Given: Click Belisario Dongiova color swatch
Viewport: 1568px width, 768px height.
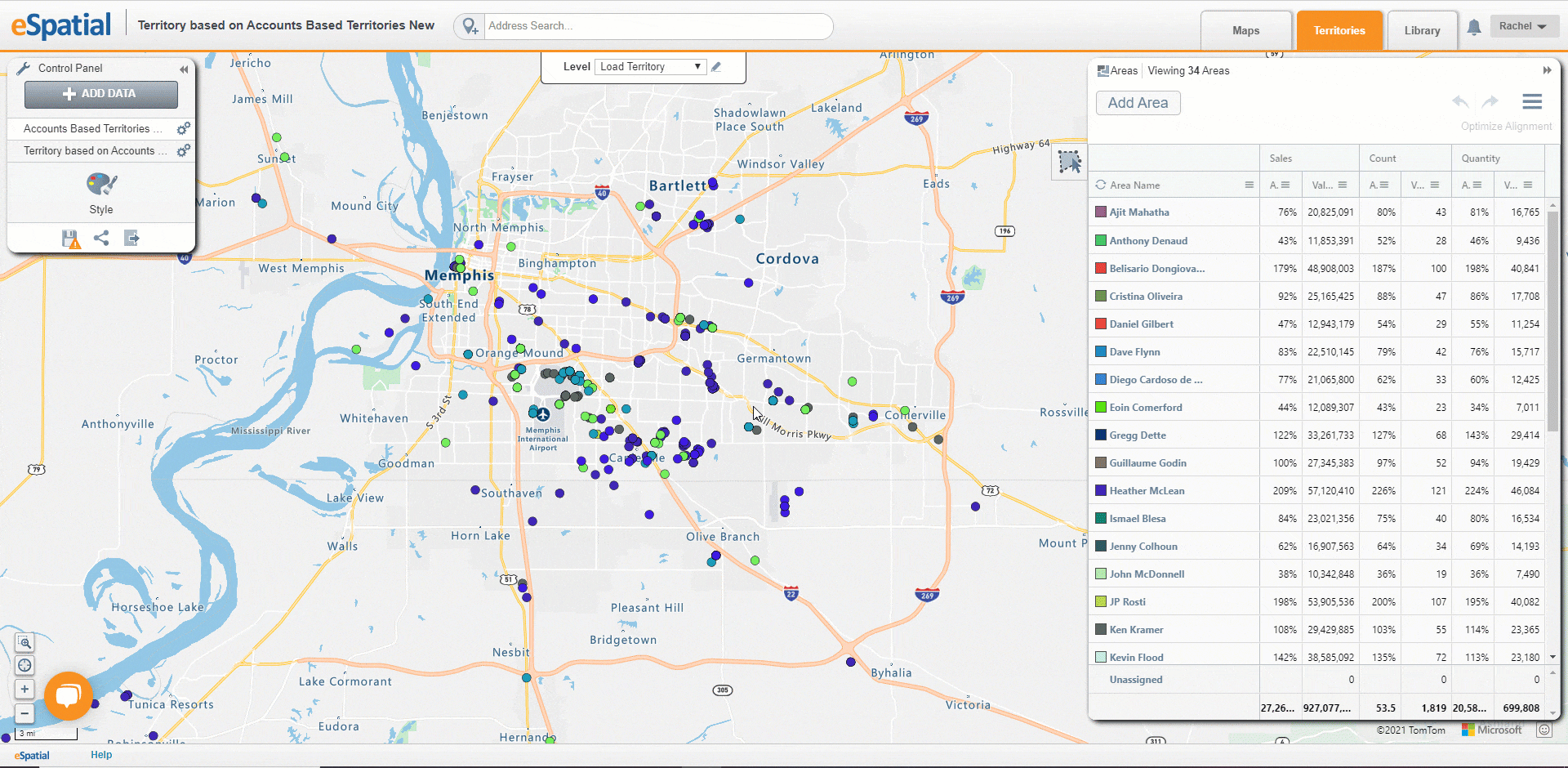Looking at the screenshot, I should (1101, 268).
